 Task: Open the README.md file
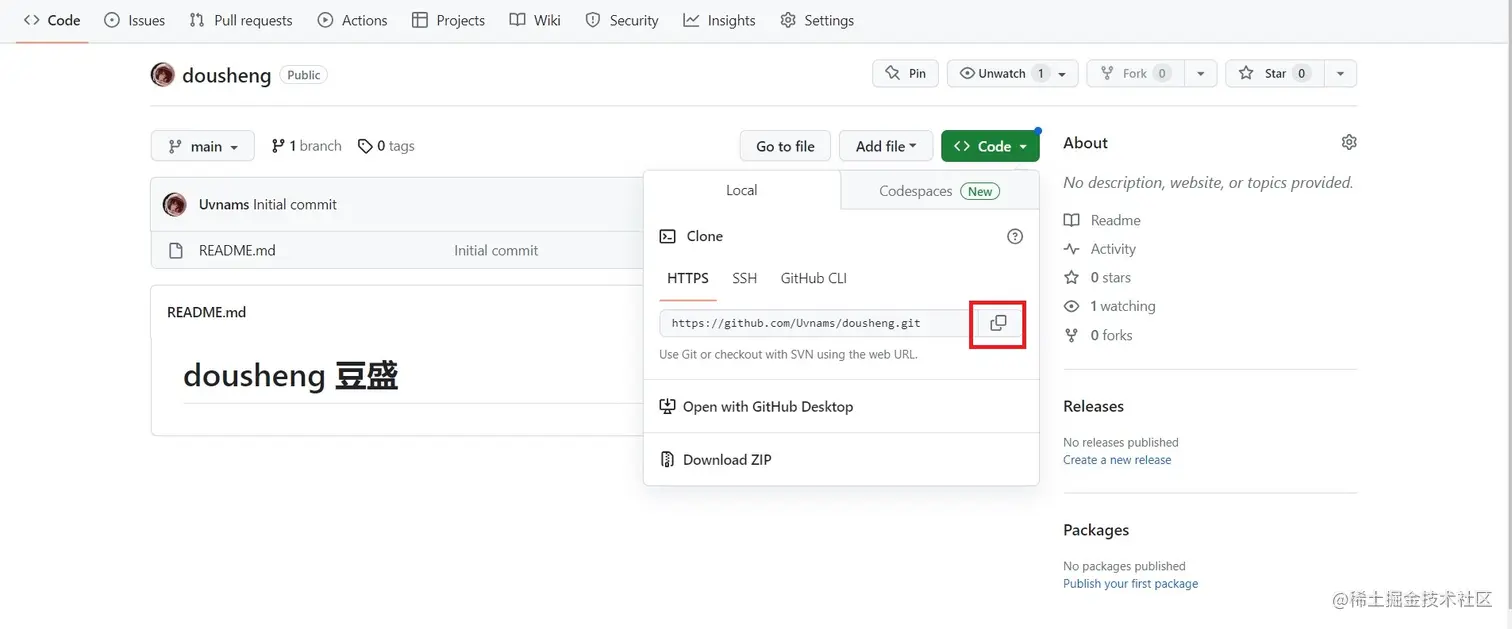237,251
